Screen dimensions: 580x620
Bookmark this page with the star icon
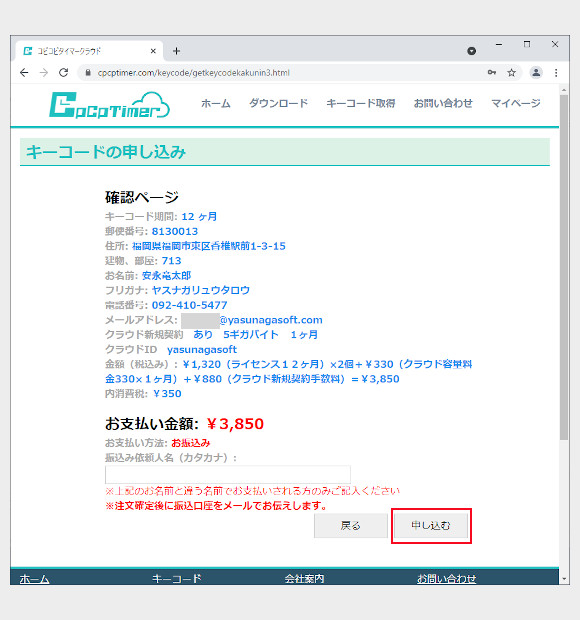[x=512, y=73]
